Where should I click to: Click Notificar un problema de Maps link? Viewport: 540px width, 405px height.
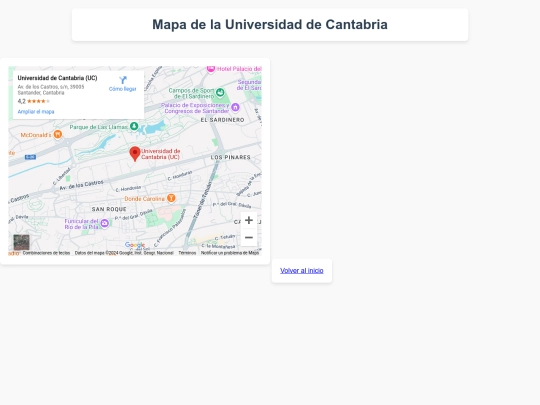coord(230,253)
